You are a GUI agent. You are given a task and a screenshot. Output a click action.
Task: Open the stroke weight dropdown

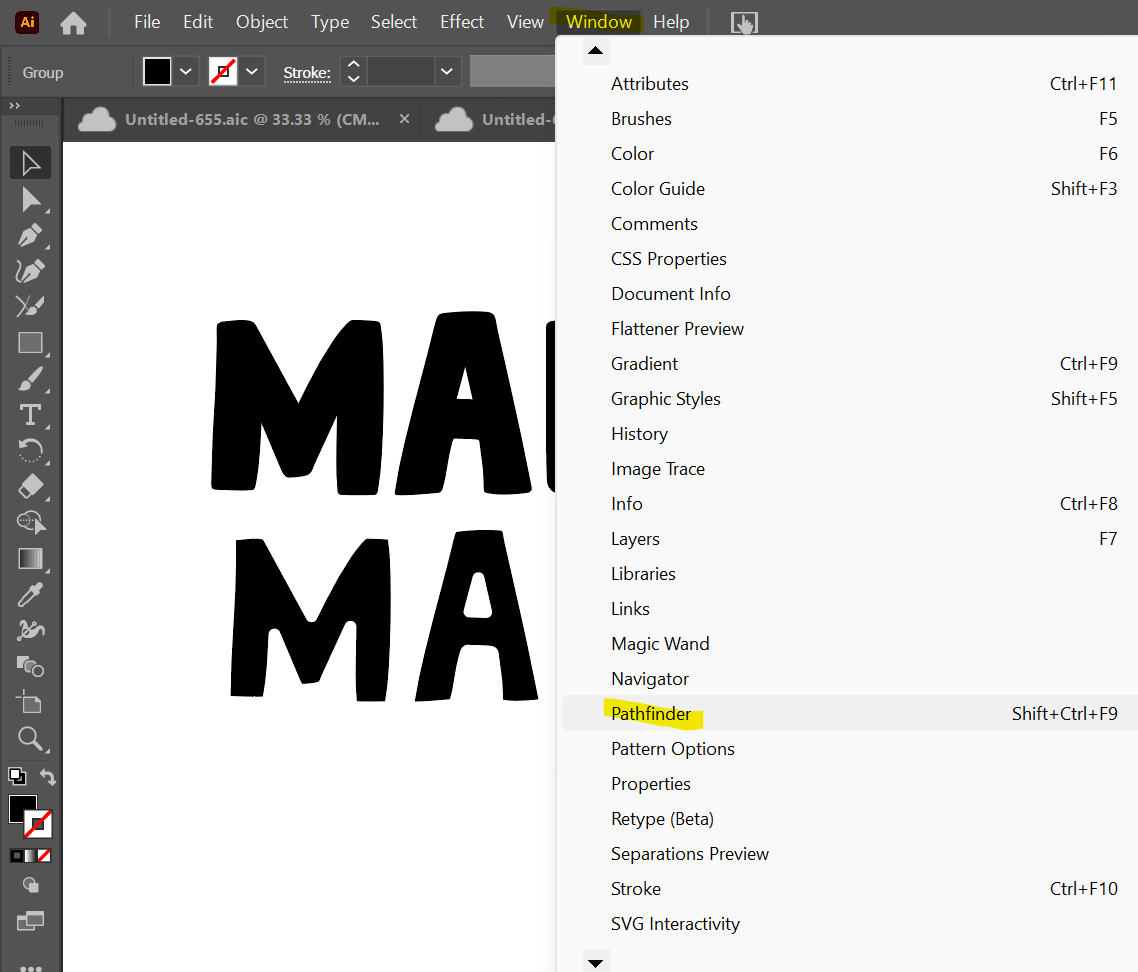[x=447, y=72]
